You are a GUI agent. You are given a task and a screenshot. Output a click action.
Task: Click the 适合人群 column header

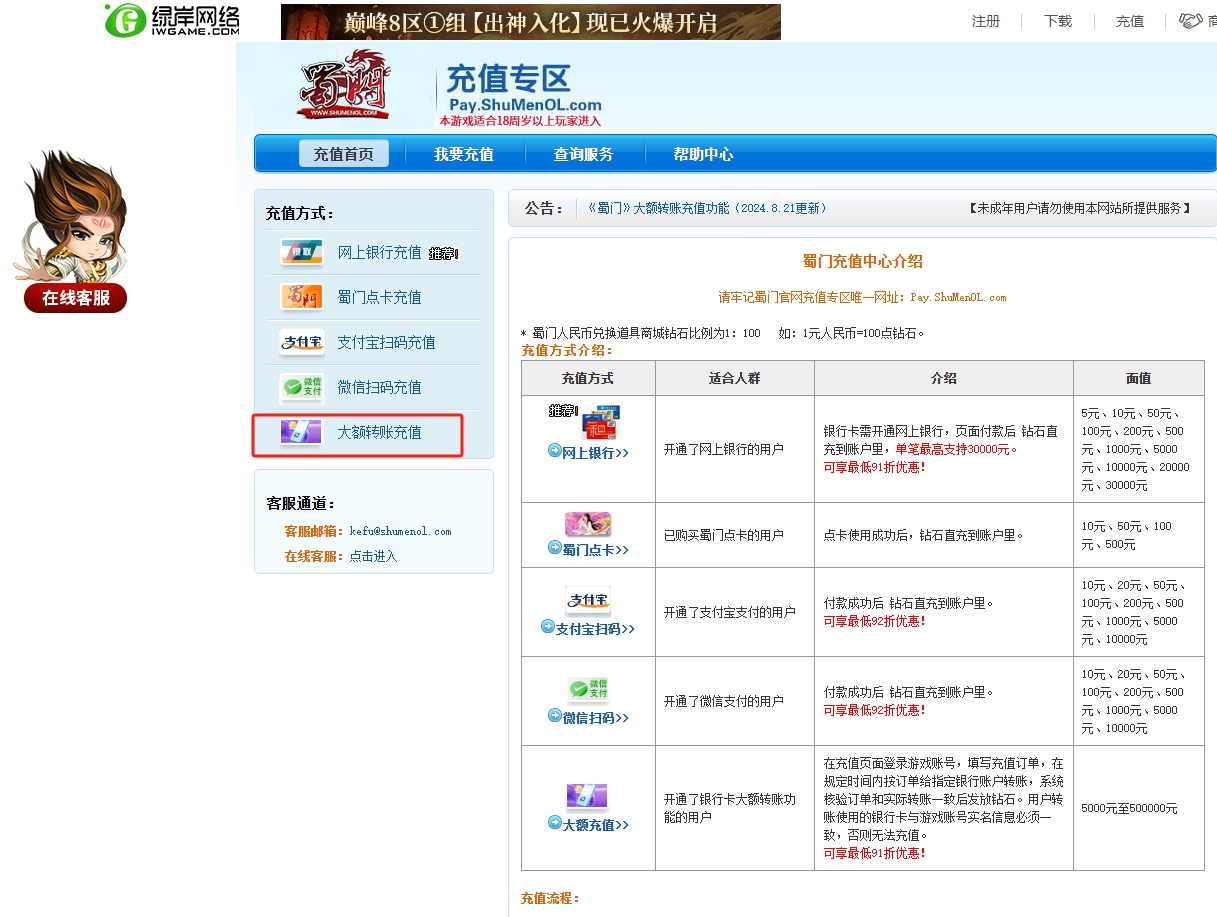pyautogui.click(x=735, y=378)
